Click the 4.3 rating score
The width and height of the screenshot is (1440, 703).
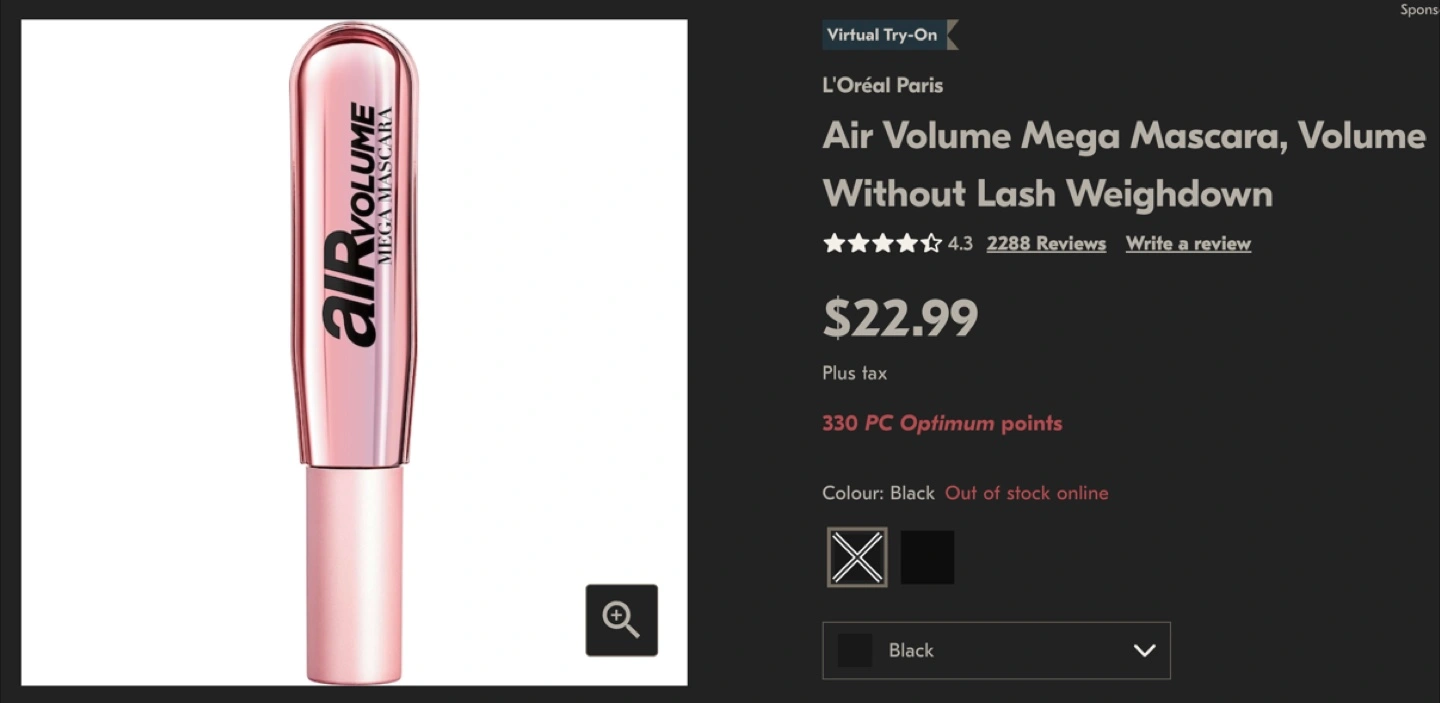[x=960, y=243]
